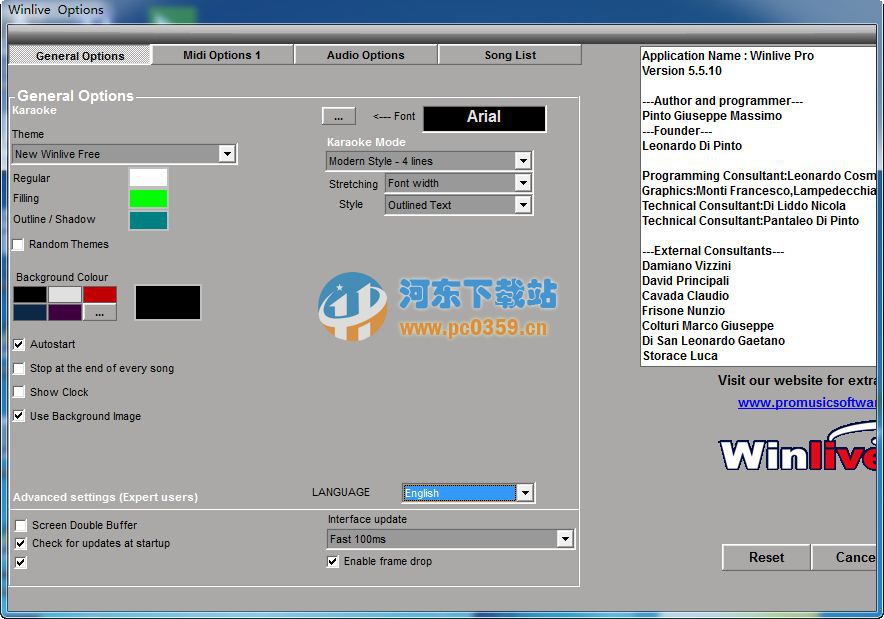The image size is (884, 619).
Task: Open the Audio Options tab
Action: tap(365, 55)
